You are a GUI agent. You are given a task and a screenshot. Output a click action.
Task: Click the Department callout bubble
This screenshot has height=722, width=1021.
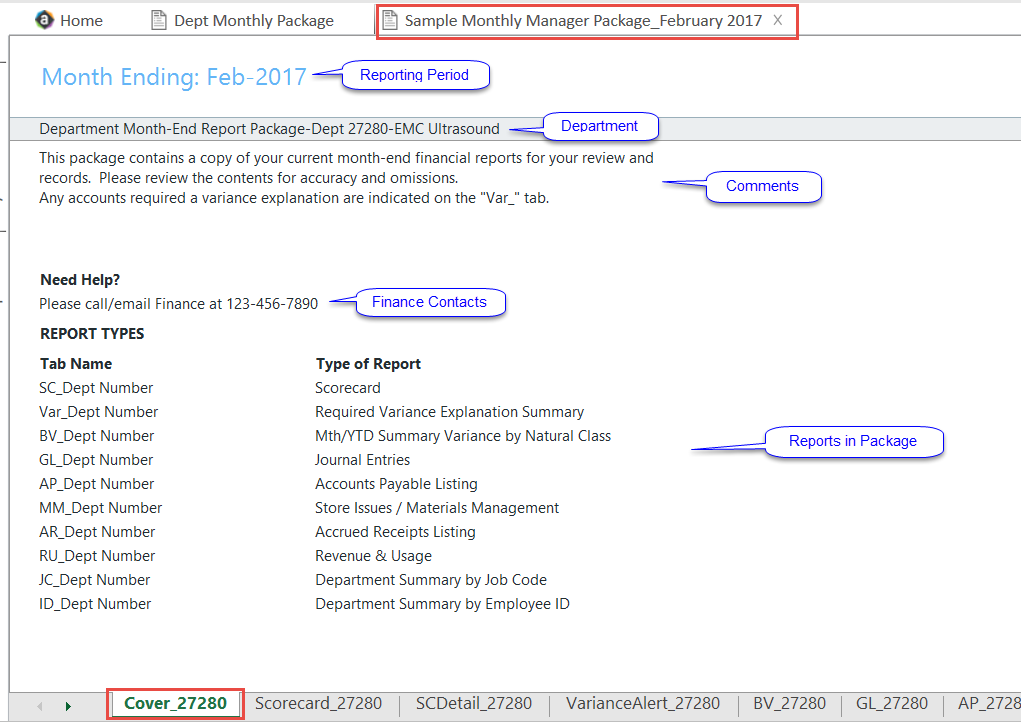pyautogui.click(x=599, y=126)
